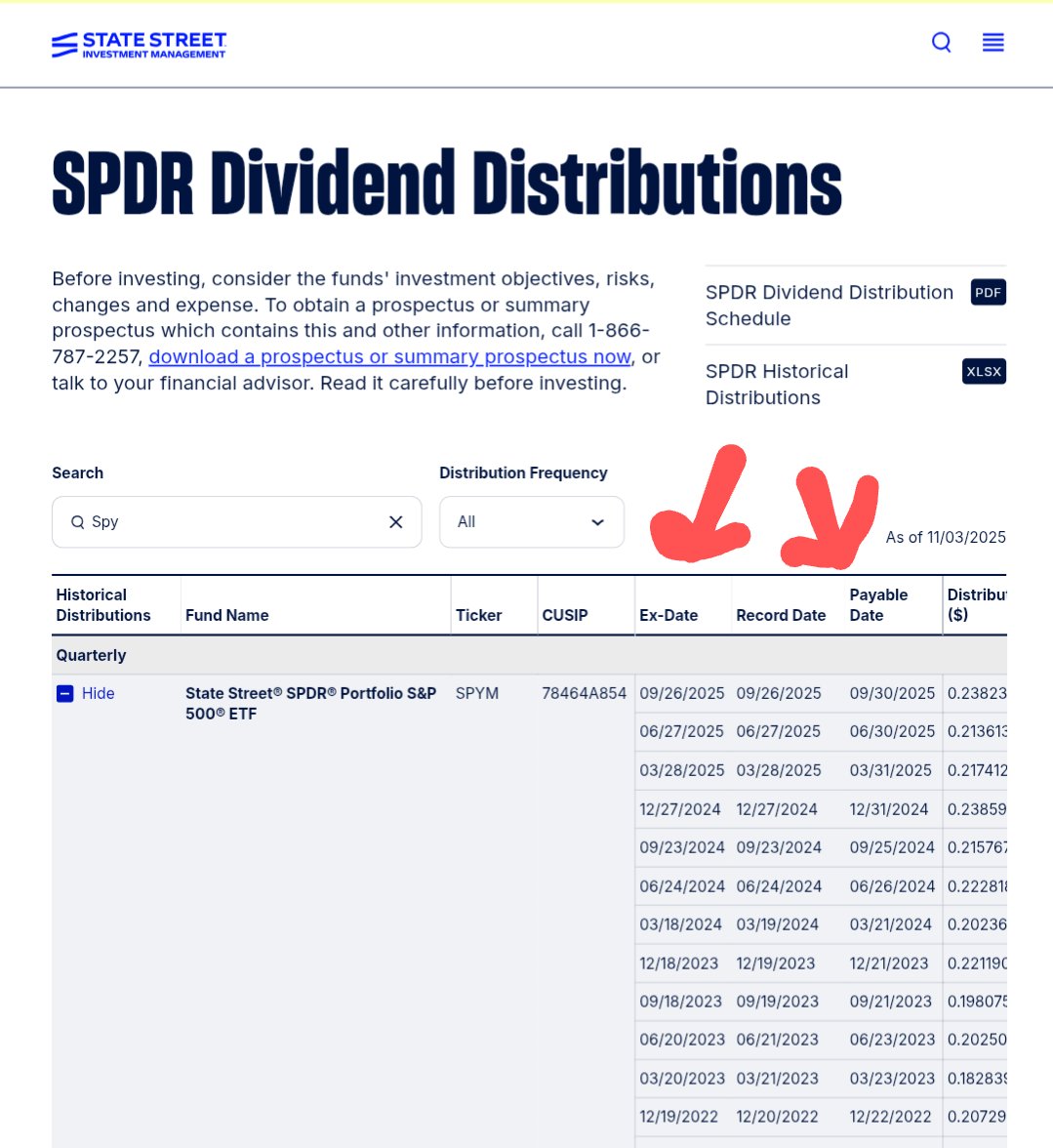Image resolution: width=1053 pixels, height=1148 pixels.
Task: Select ex-date 06/20/2023
Action: [682, 1040]
